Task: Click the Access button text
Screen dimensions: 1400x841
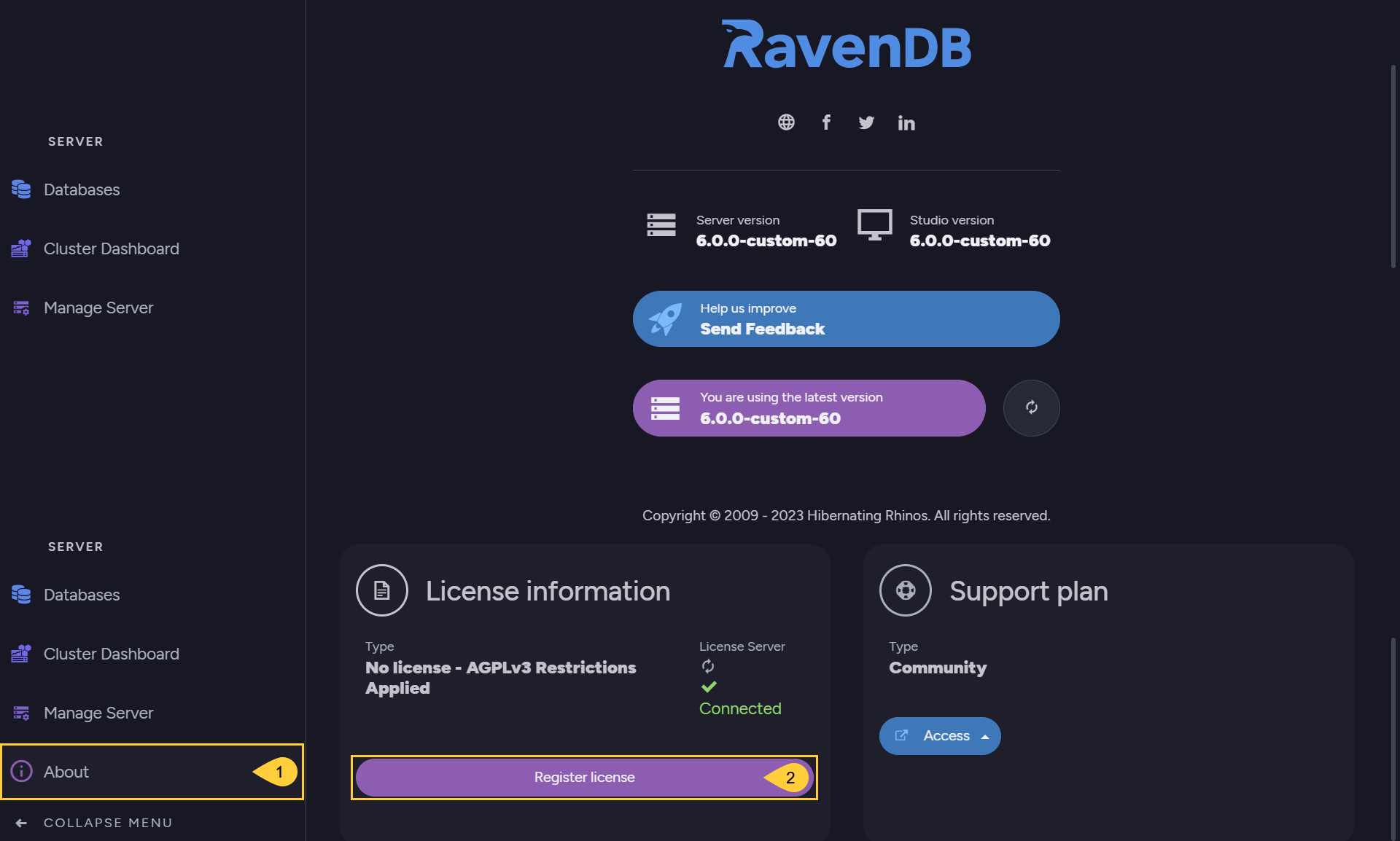Action: 946,736
